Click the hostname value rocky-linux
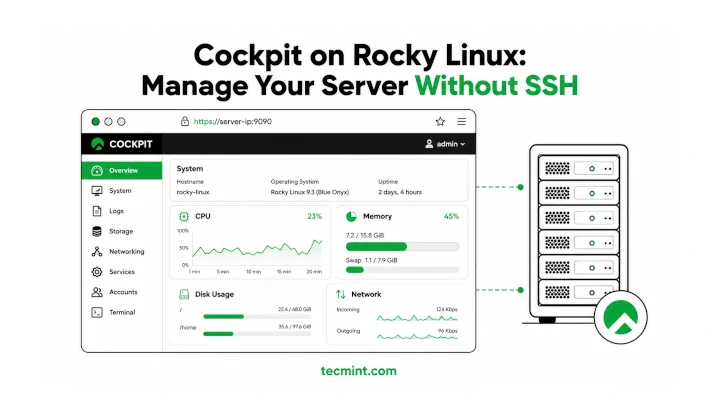The image size is (720, 405). click(193, 192)
